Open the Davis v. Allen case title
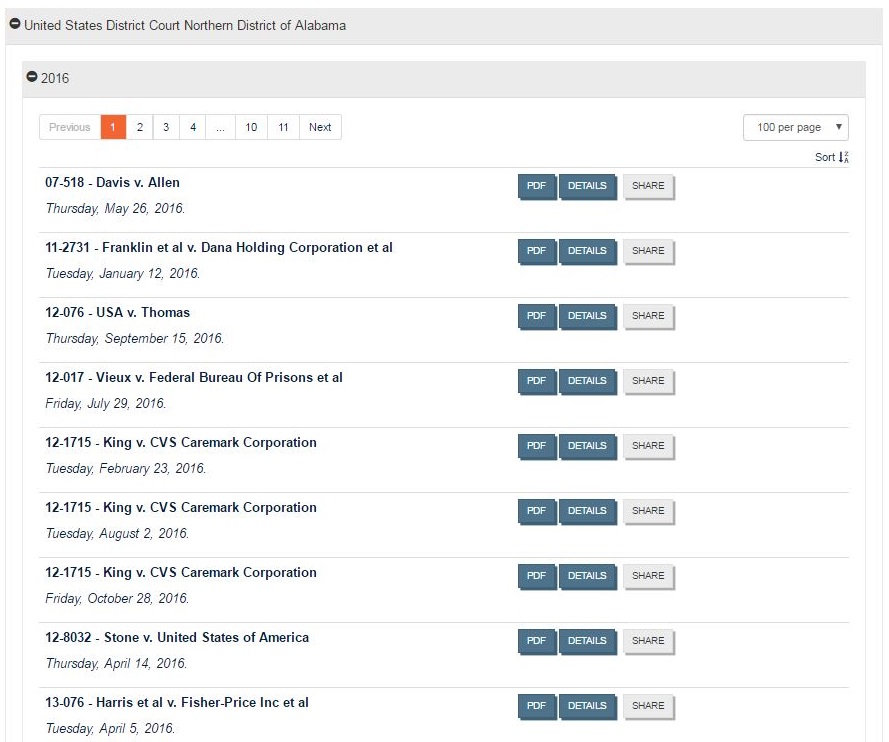 [112, 183]
